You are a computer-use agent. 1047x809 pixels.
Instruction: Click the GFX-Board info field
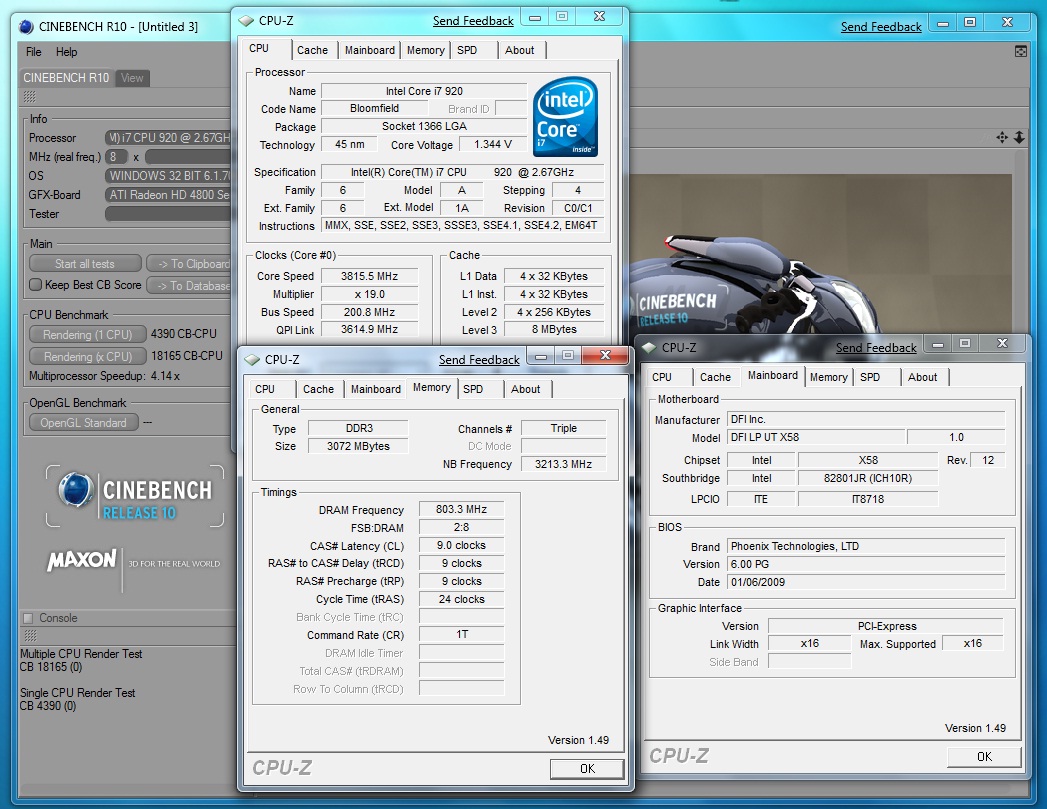168,195
